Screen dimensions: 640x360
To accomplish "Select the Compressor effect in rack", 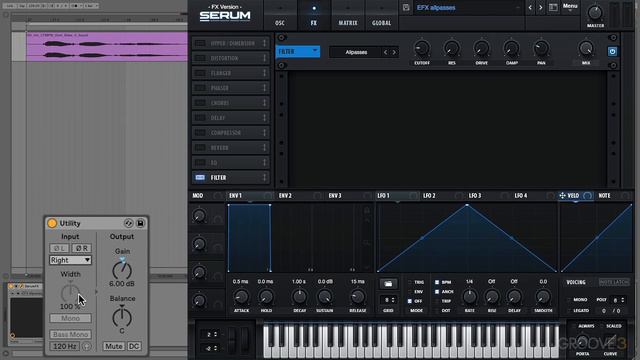I will 231,133.
